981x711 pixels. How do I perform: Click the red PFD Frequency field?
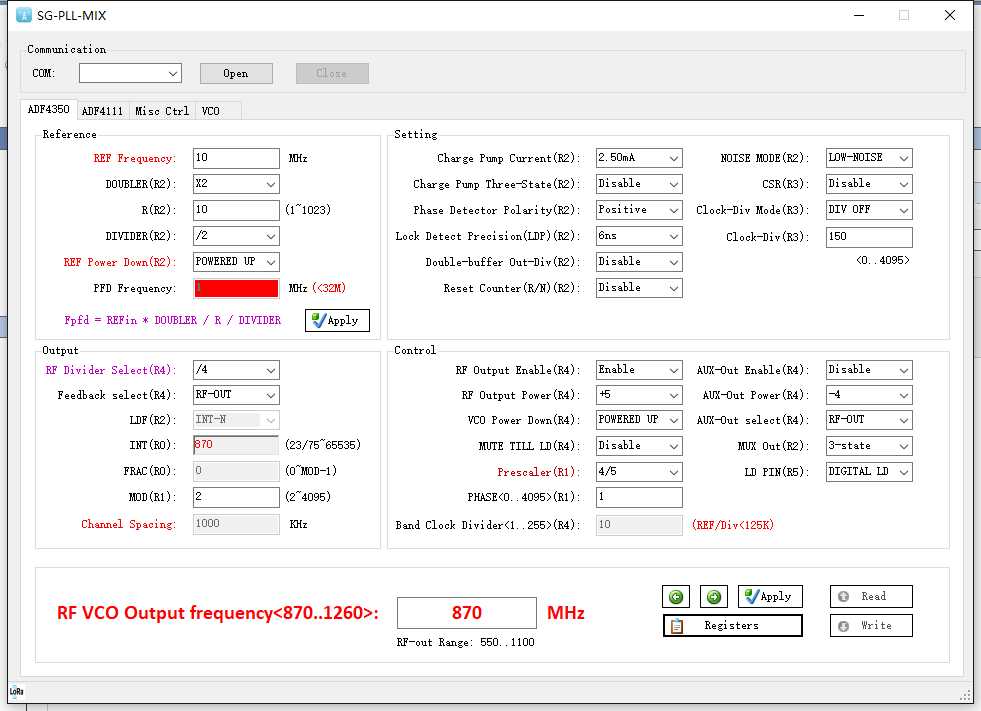(x=236, y=288)
